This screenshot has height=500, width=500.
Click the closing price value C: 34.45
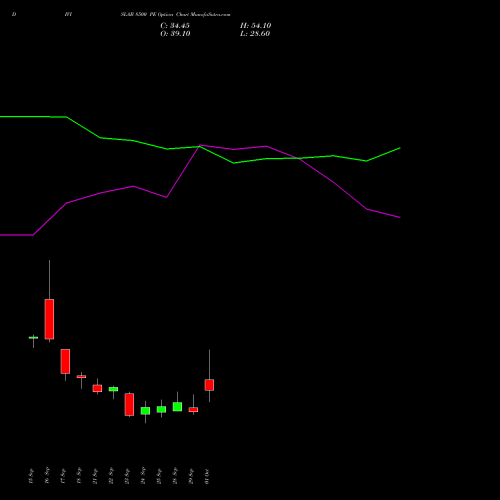click(x=175, y=26)
